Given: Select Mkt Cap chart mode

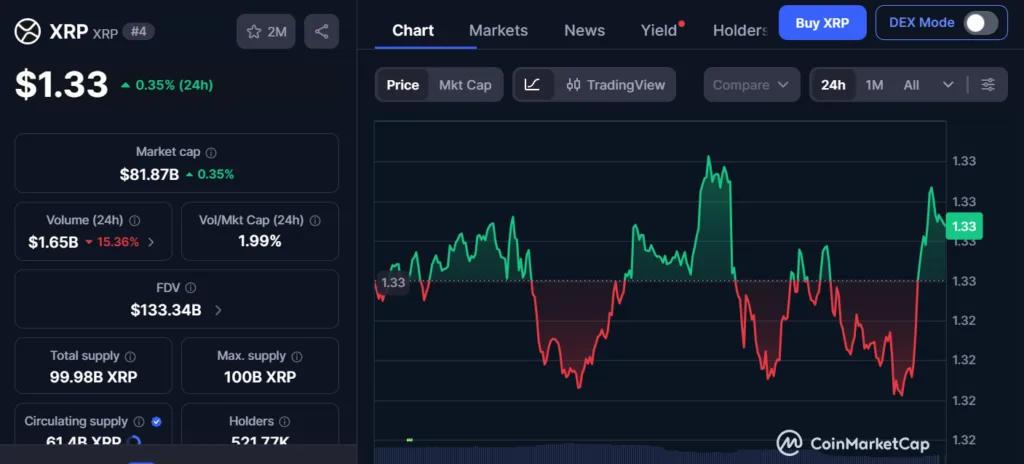Looking at the screenshot, I should (x=465, y=85).
